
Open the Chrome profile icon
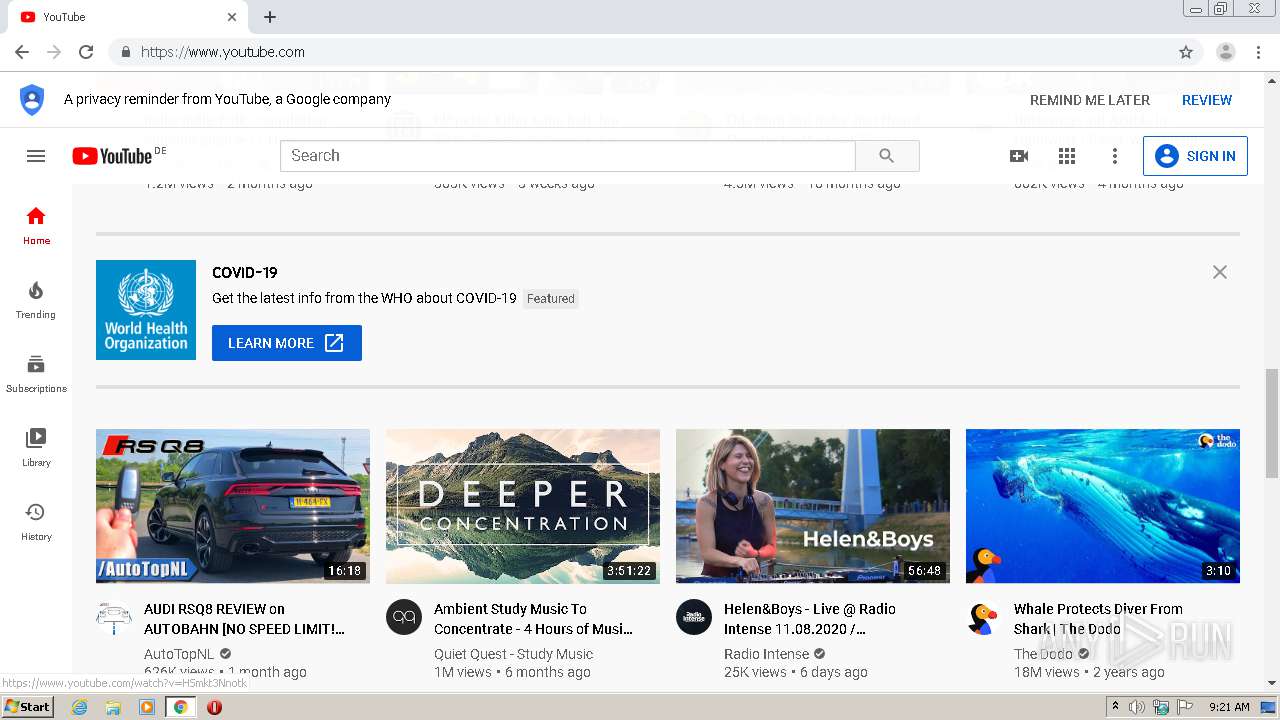(1226, 52)
